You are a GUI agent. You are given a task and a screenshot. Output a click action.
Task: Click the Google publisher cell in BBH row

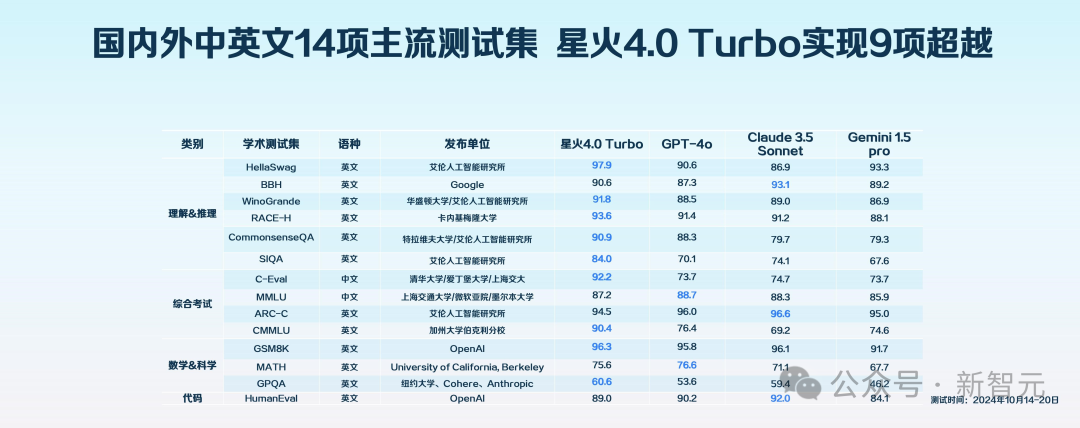click(467, 185)
